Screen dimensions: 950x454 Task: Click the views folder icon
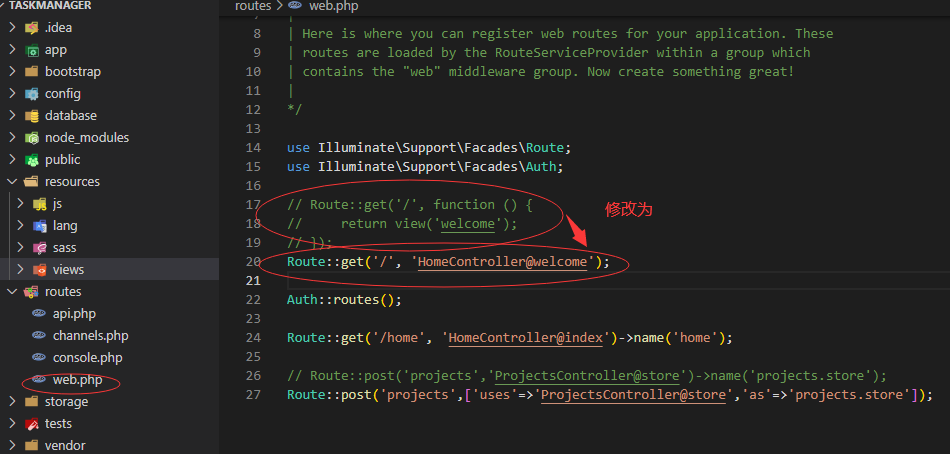[x=39, y=270]
